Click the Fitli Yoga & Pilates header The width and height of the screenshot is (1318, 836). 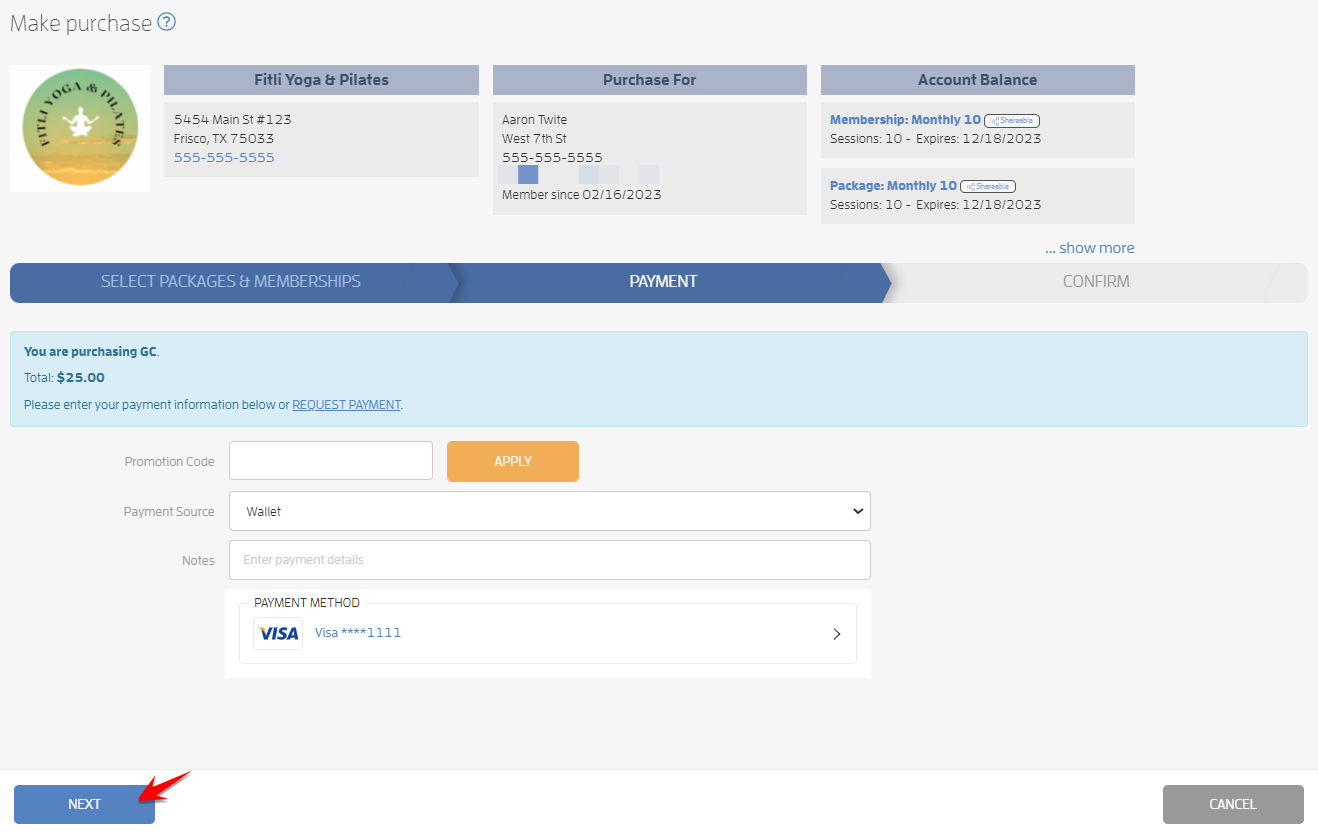321,80
